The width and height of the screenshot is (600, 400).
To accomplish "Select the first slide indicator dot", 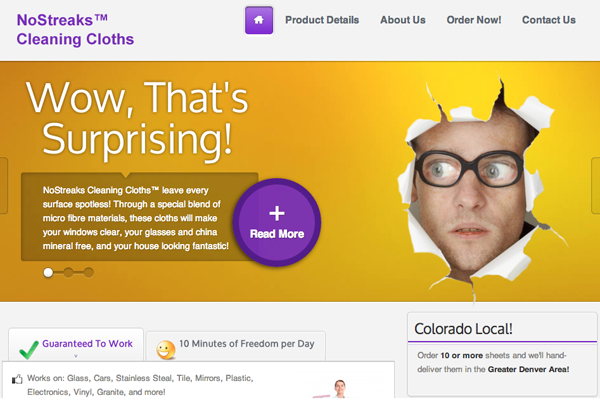I will coord(48,272).
